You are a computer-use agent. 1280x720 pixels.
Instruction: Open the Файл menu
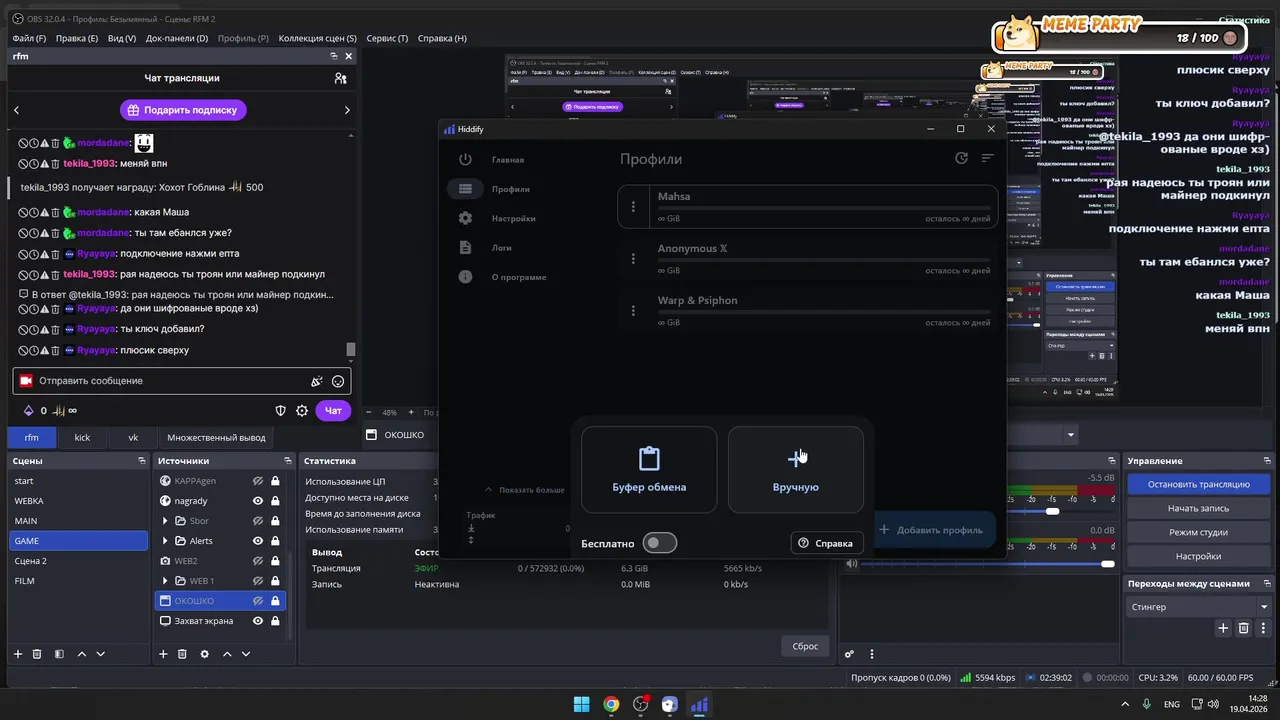click(29, 38)
